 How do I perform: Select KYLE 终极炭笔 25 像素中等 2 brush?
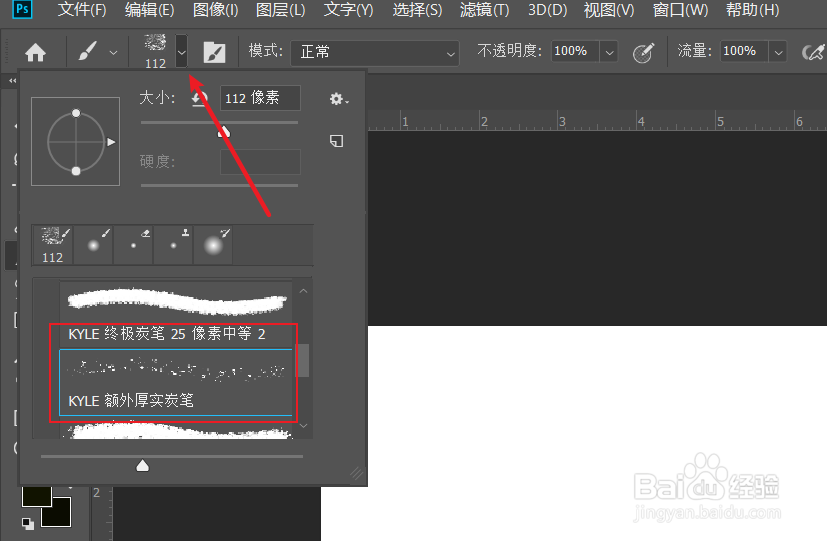(176, 315)
